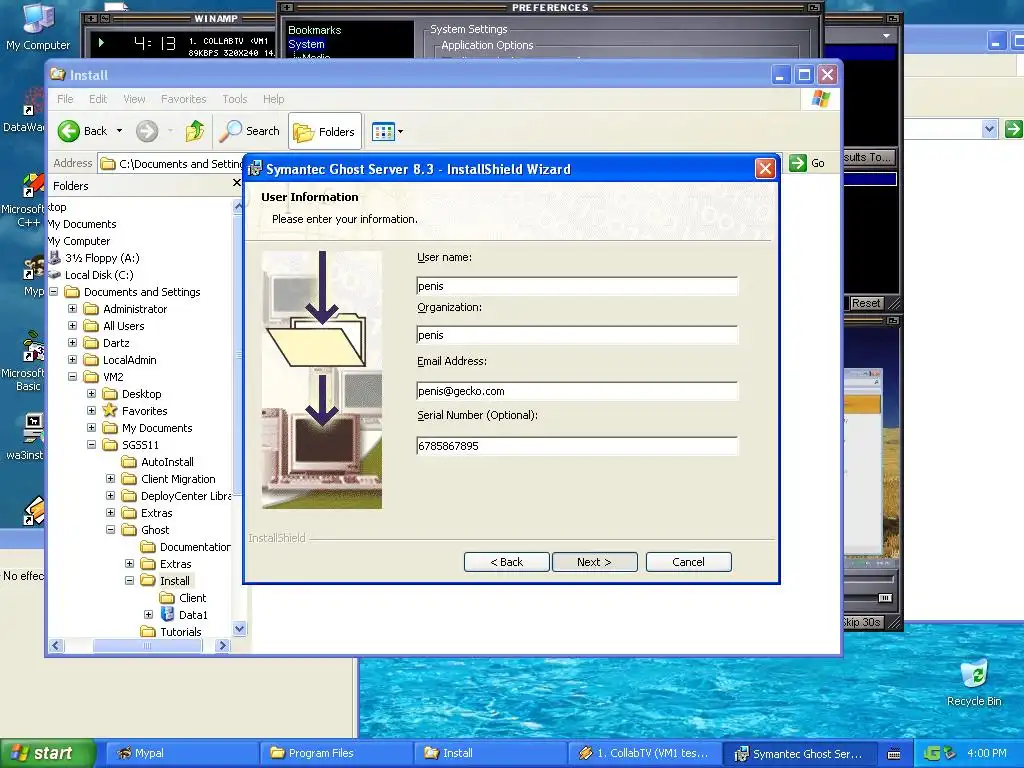Viewport: 1024px width, 768px height.
Task: Click the Email Address input field
Action: 577,391
